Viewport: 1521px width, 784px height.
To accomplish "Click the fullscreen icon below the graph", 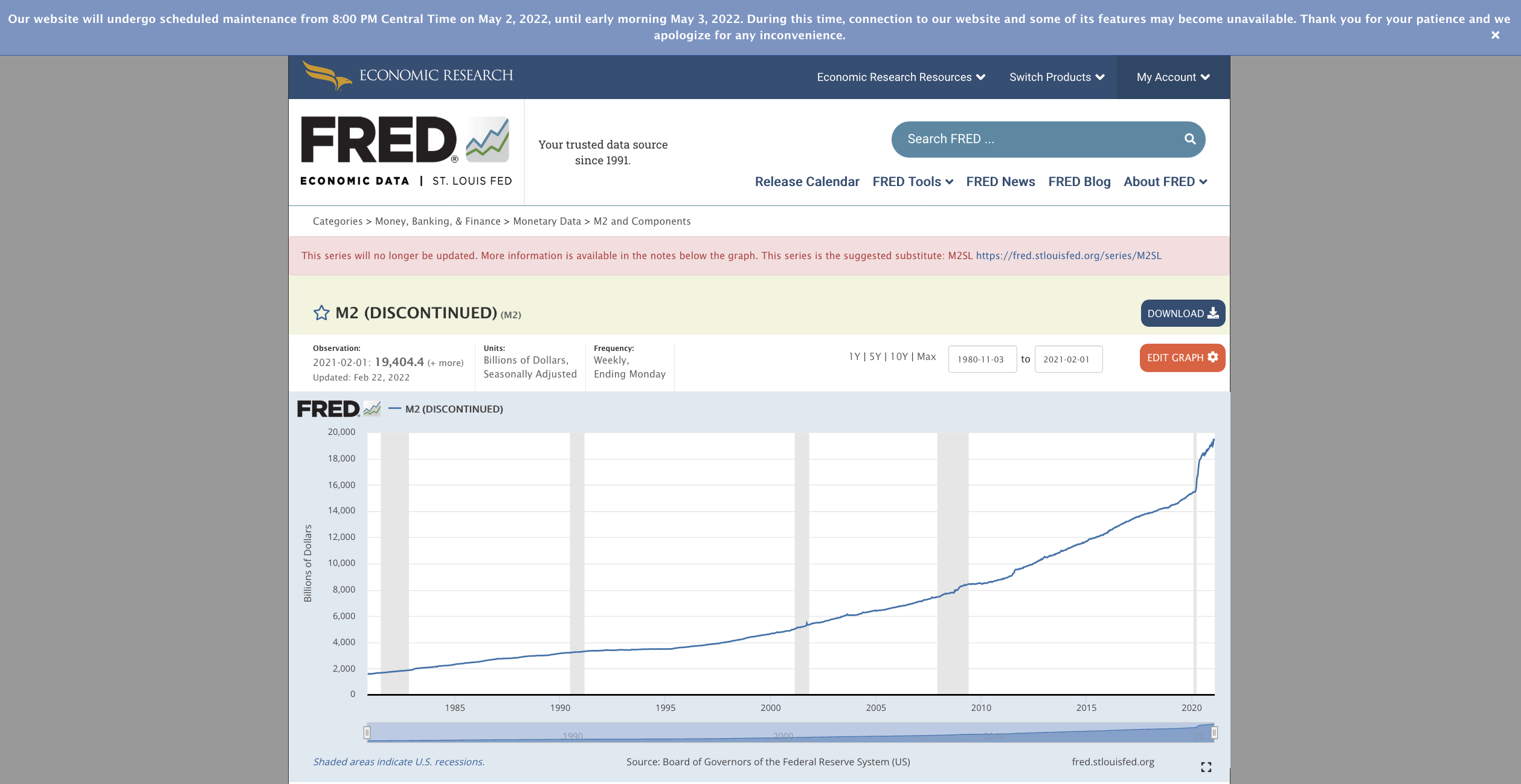I will (1206, 766).
